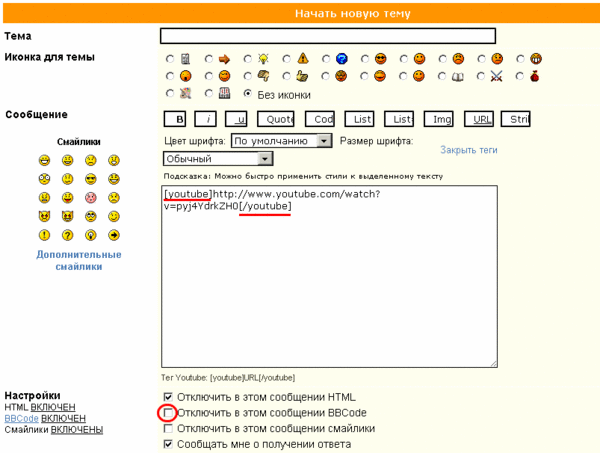The height and width of the screenshot is (453, 600).
Task: Open the 'Дополнительные смайлики' link
Action: coord(78,260)
